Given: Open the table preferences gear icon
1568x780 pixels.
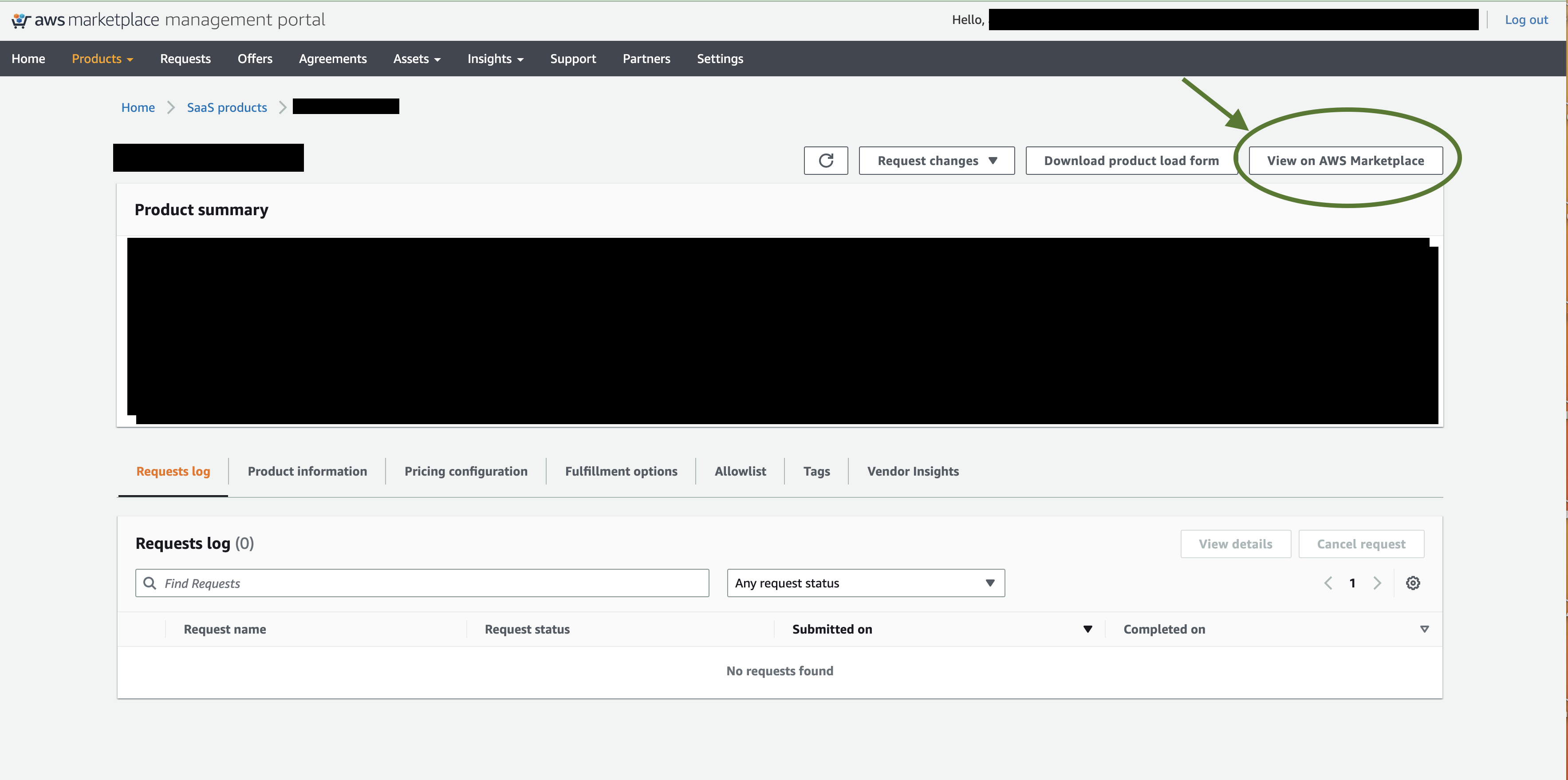Looking at the screenshot, I should coord(1413,583).
